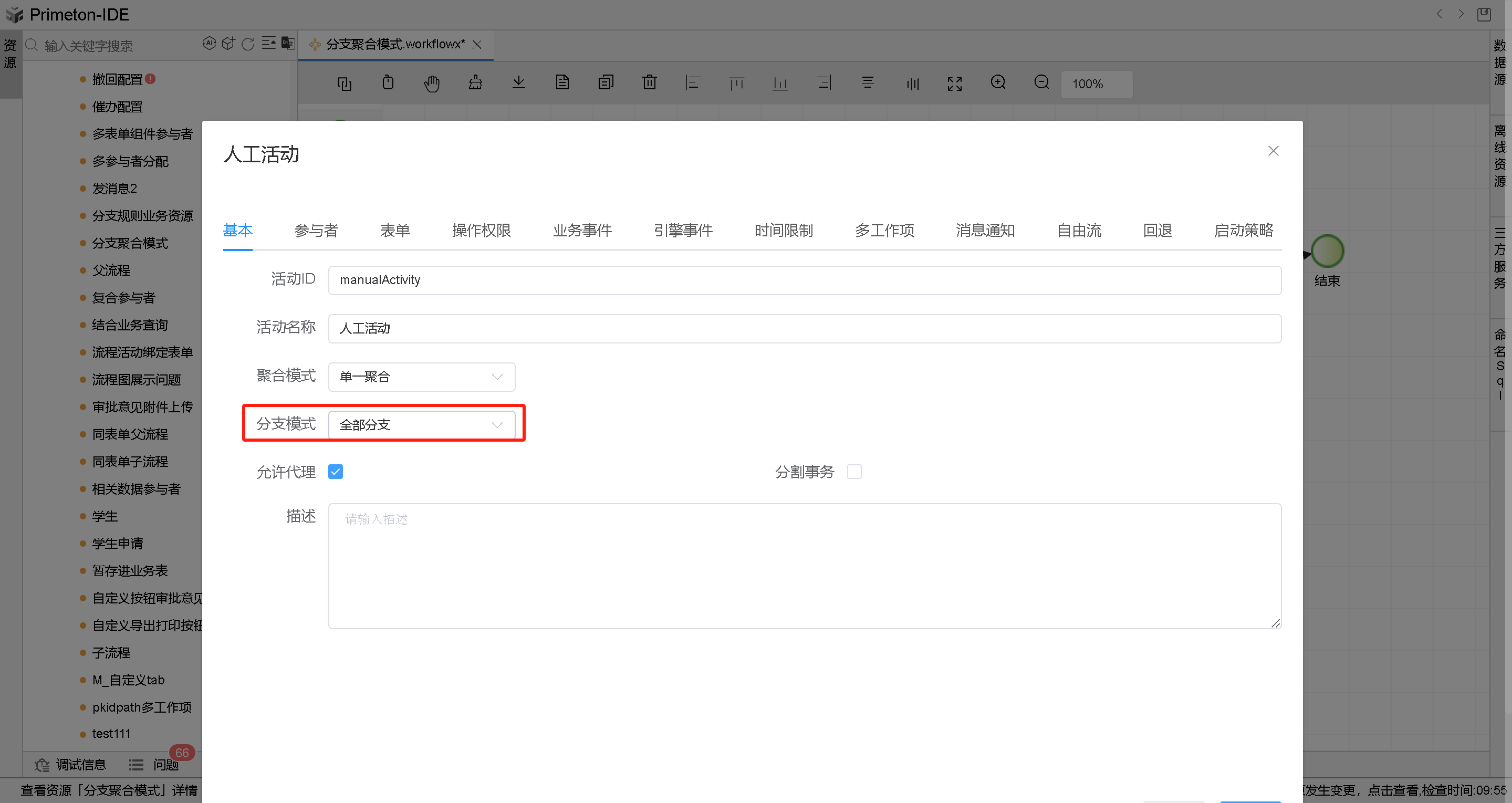The height and width of the screenshot is (803, 1512).
Task: Enable the 分割事务 checkbox
Action: pyautogui.click(x=854, y=472)
